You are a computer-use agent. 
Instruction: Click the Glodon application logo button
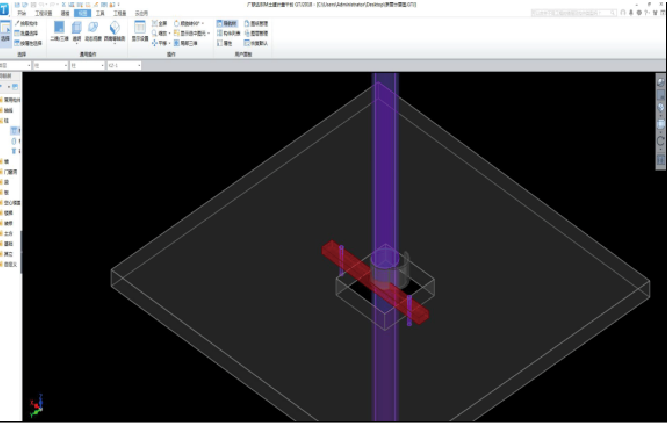(x=4, y=9)
